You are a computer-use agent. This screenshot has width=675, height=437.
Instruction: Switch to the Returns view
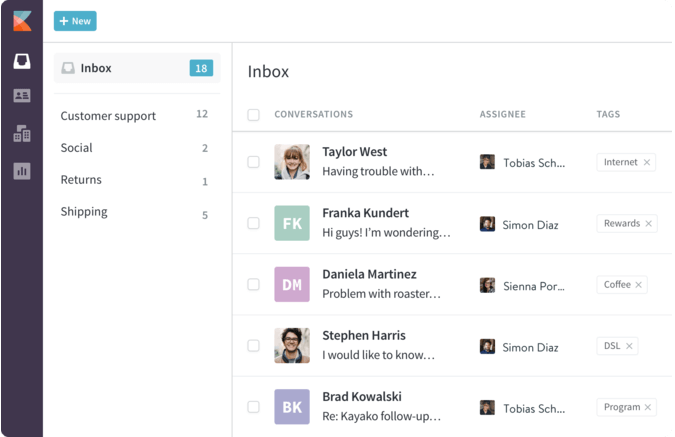click(x=81, y=180)
